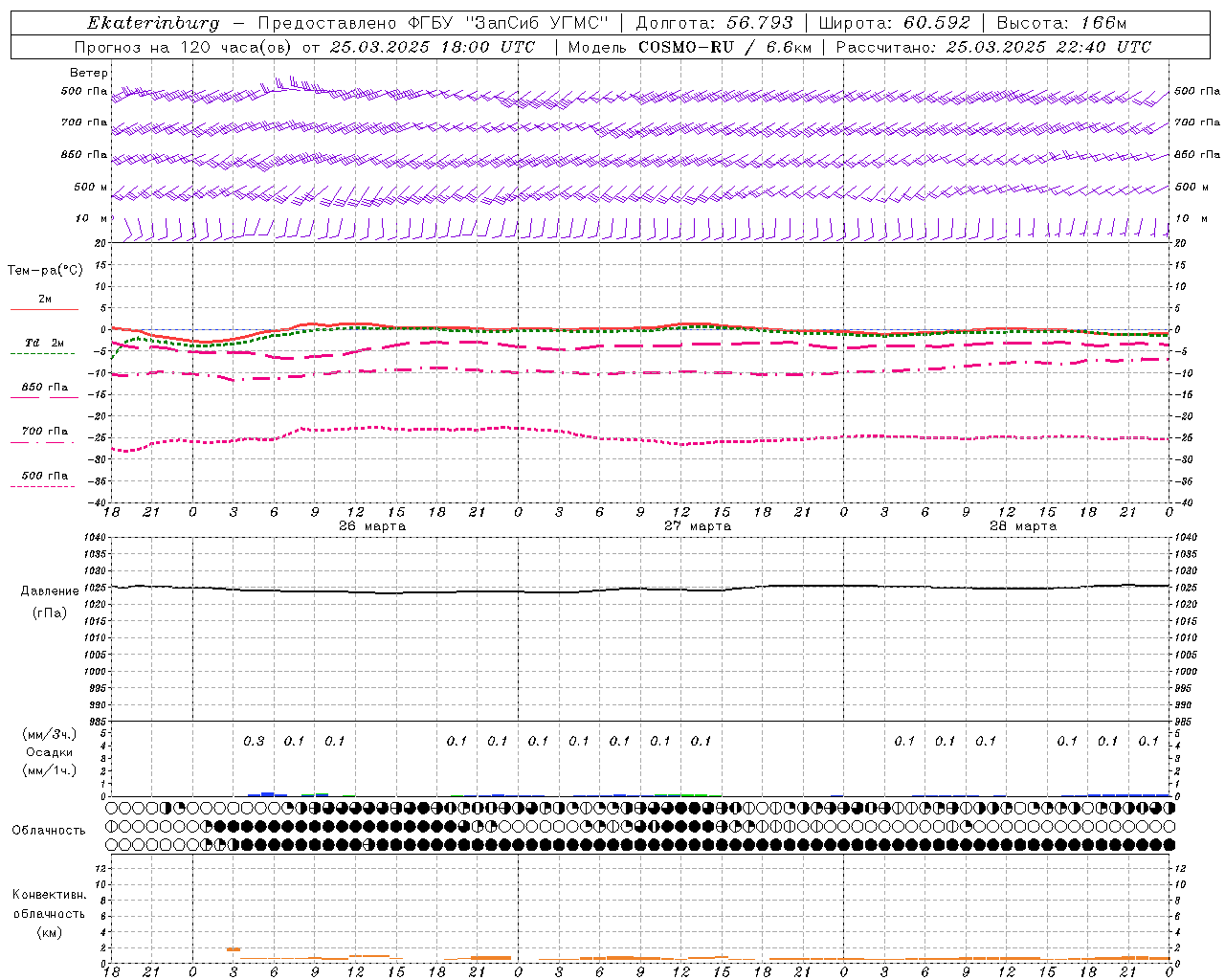1225x980 pixels.
Task: Click the calculation time 25.03.2025 22:40 UTC
Action: pyautogui.click(x=1049, y=47)
